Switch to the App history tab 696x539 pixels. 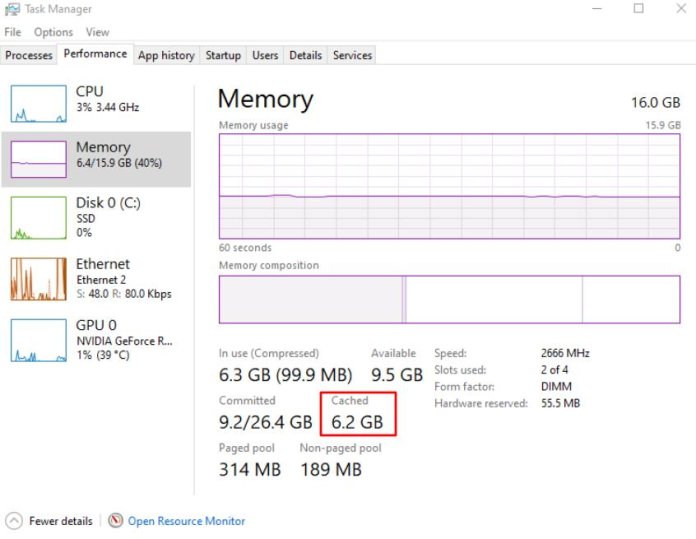pyautogui.click(x=166, y=55)
